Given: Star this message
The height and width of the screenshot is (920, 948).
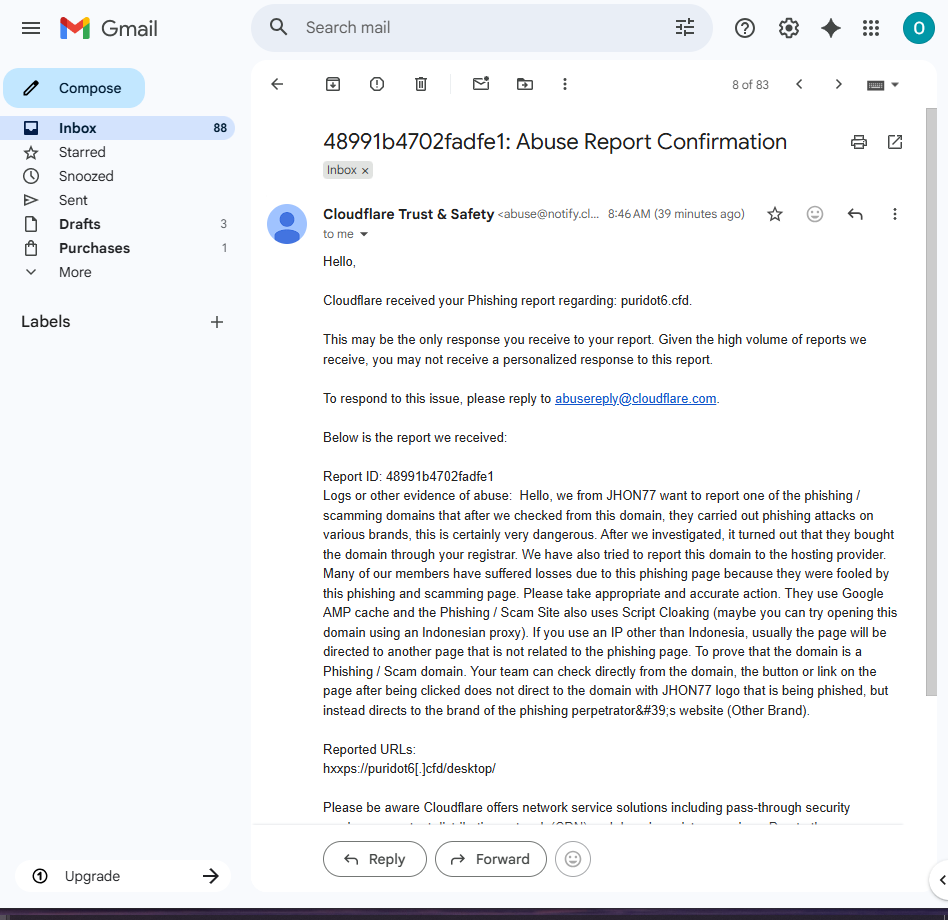Looking at the screenshot, I should pyautogui.click(x=774, y=214).
